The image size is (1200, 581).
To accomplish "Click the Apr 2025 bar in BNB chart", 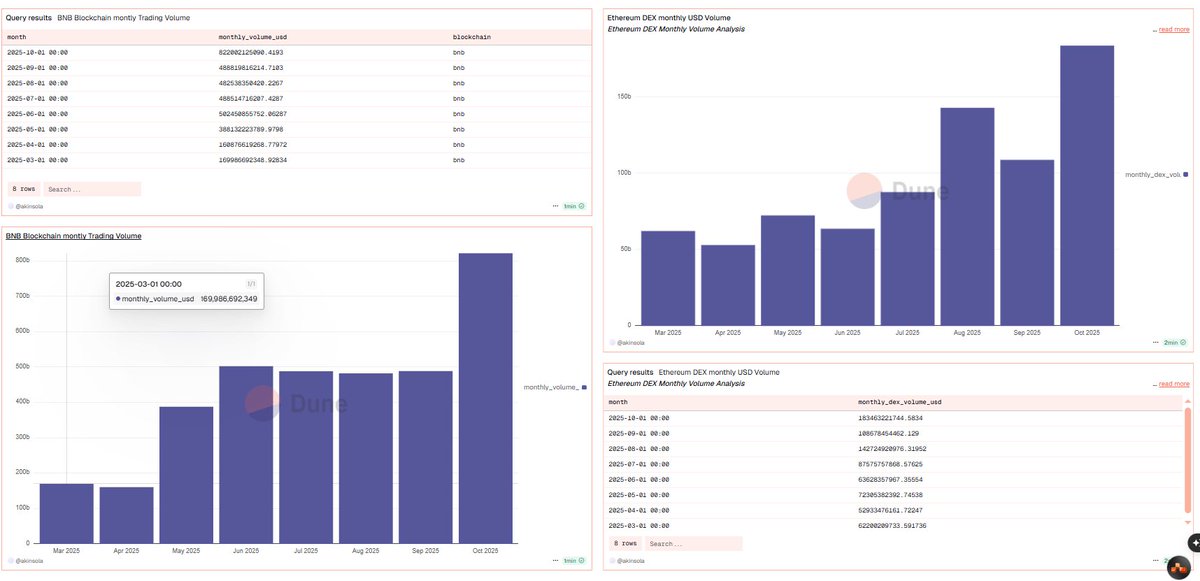I will coord(127,513).
